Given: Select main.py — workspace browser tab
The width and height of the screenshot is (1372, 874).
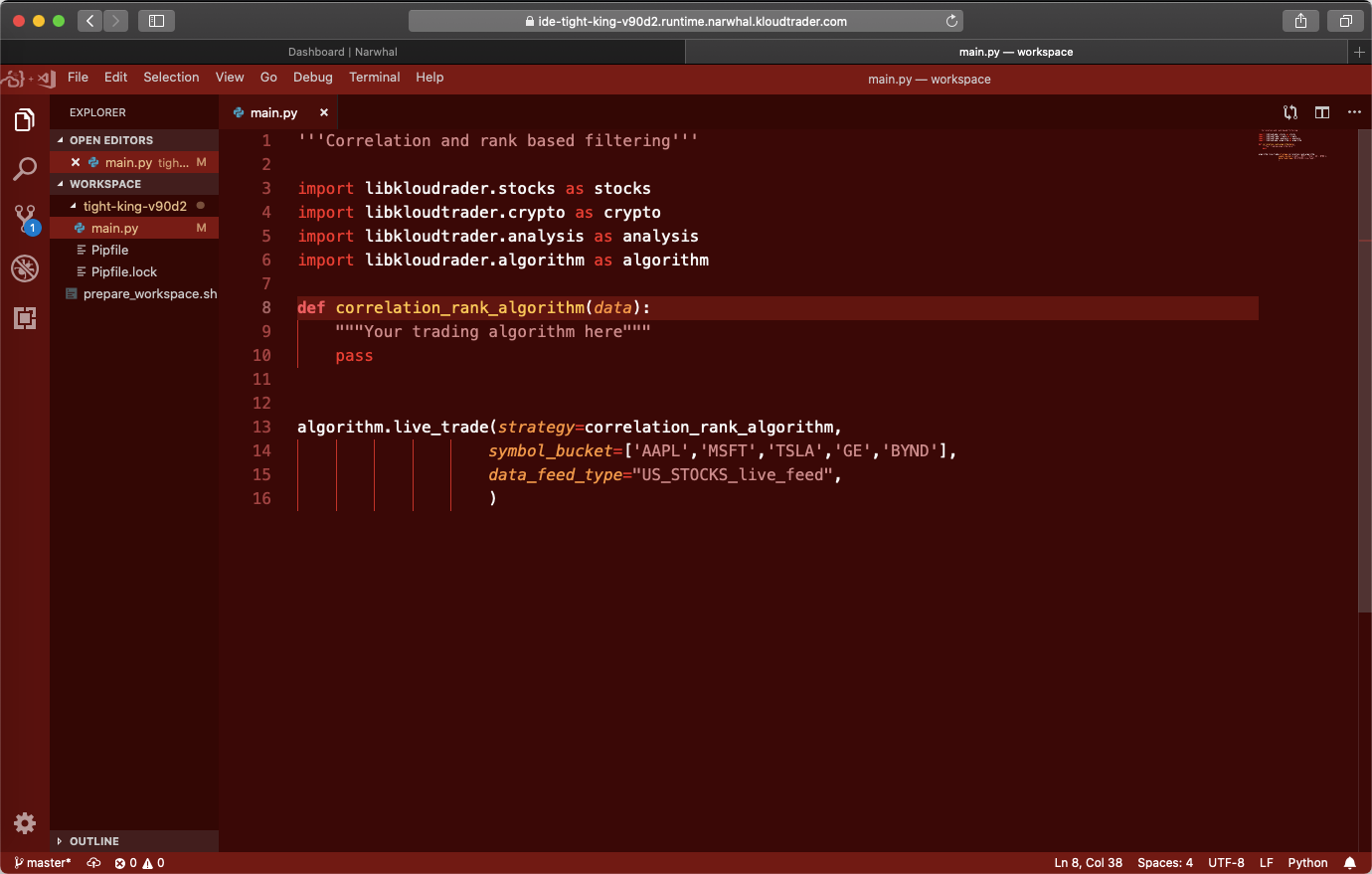Looking at the screenshot, I should (1016, 52).
